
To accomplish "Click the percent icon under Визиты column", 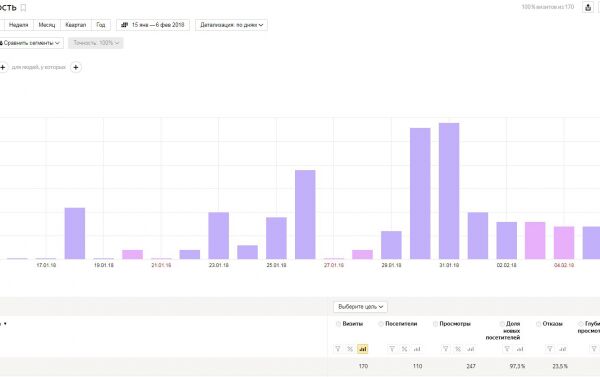I will point(350,349).
